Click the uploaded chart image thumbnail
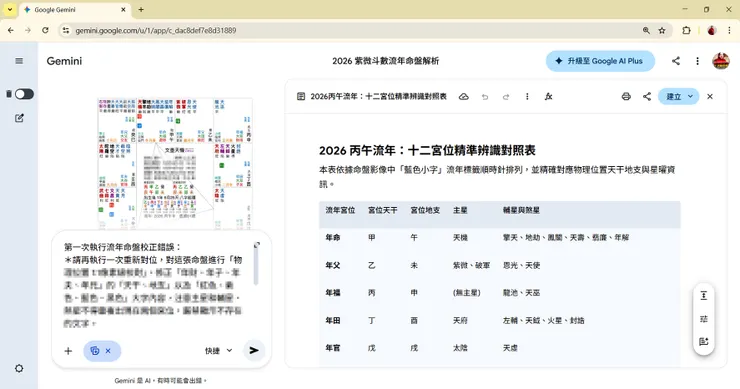Screen dimensions: 740x389 [175, 163]
